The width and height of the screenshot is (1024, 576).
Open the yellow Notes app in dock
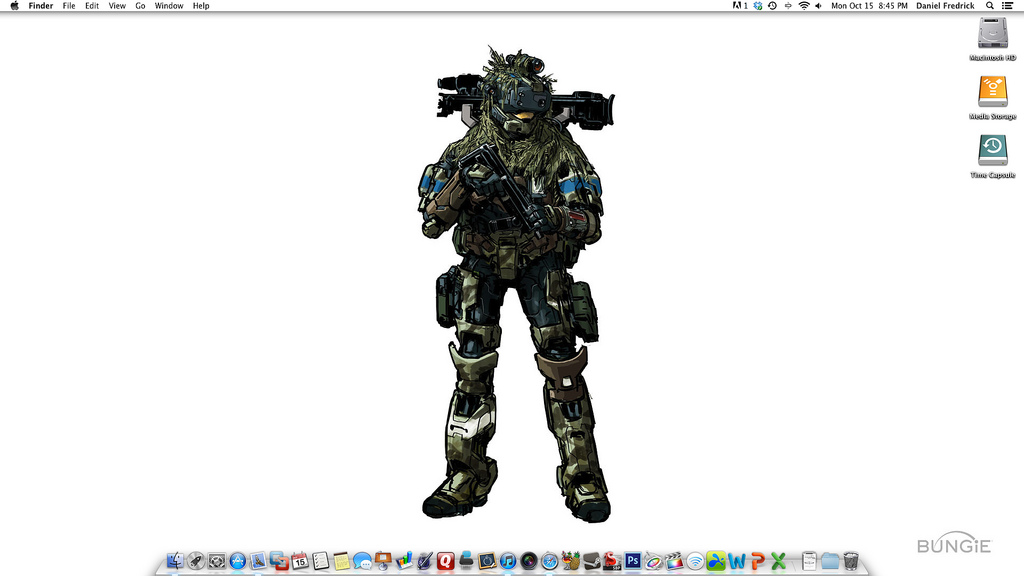coord(342,560)
